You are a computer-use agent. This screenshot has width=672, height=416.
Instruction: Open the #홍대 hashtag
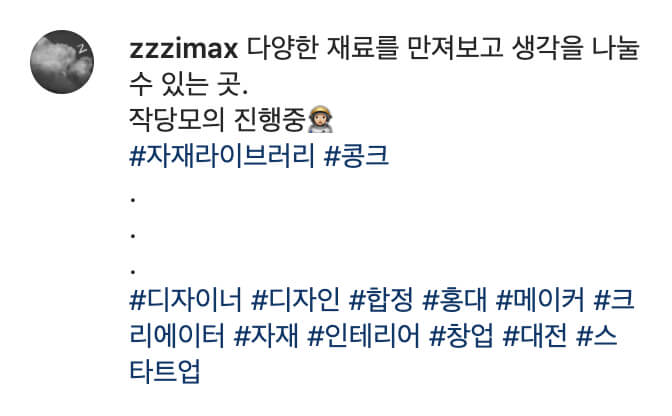pyautogui.click(x=455, y=300)
